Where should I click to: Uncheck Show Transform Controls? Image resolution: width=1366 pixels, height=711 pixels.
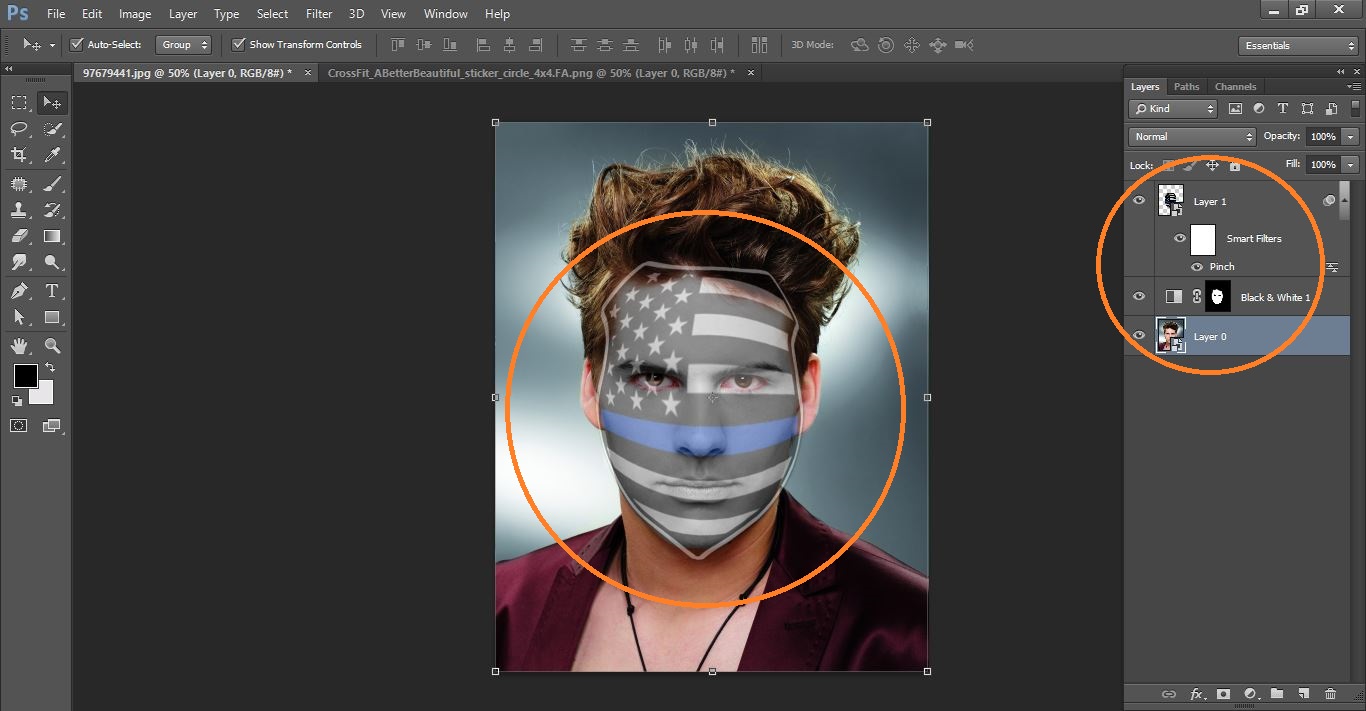[x=237, y=44]
